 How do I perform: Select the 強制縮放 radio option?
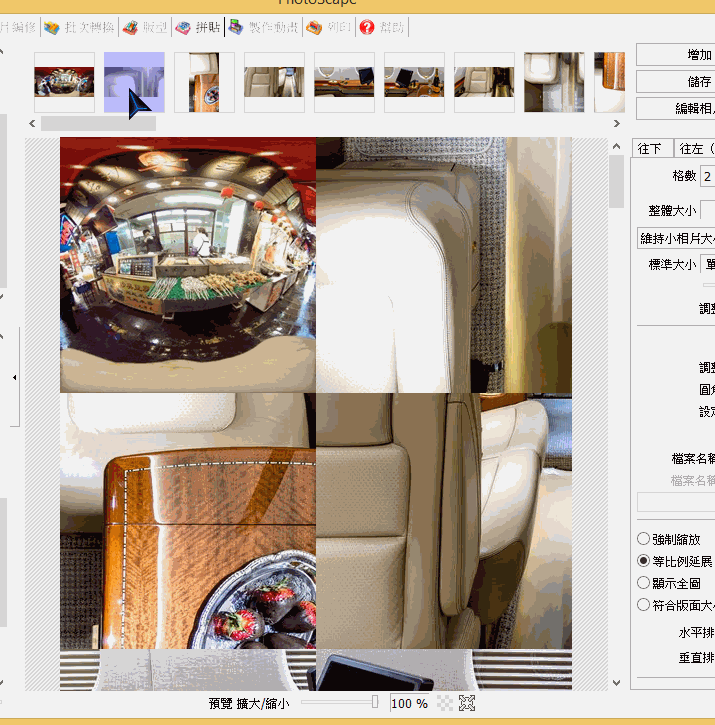click(644, 539)
